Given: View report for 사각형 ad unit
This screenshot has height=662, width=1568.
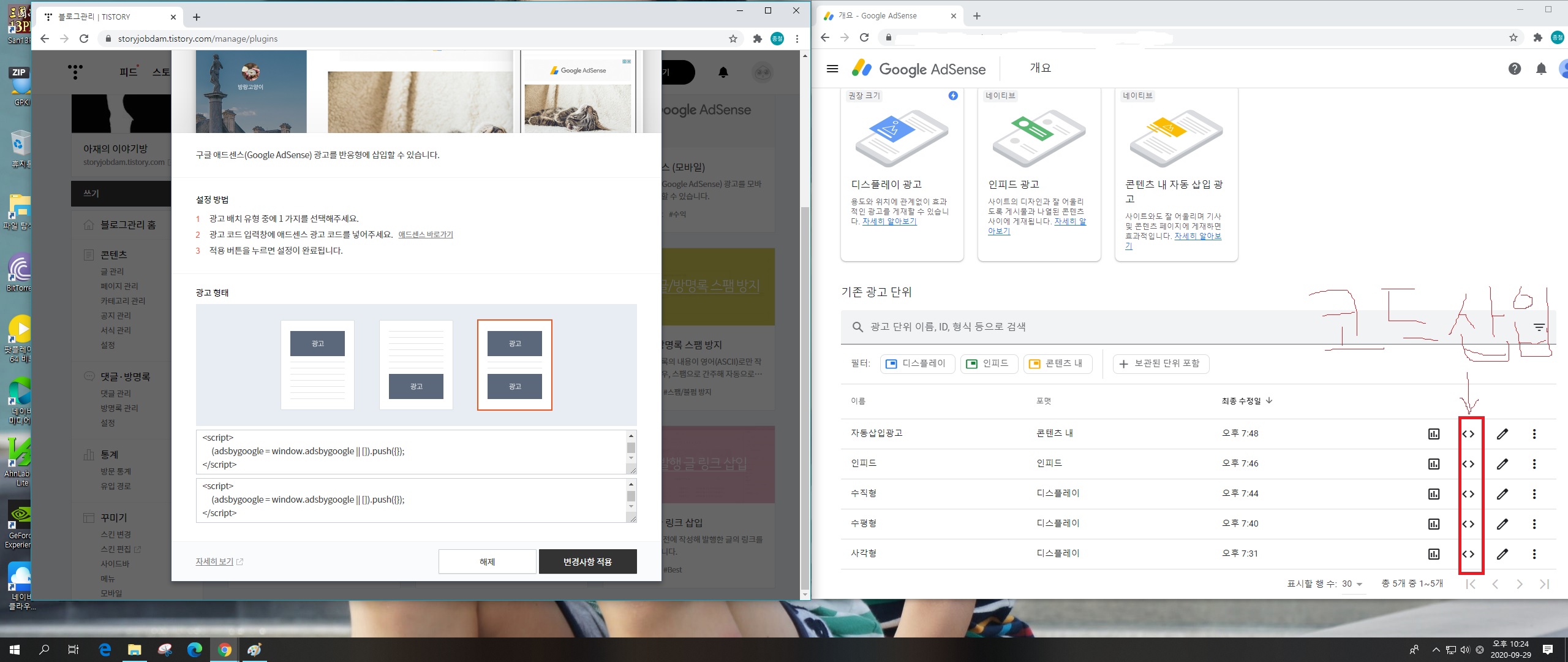Looking at the screenshot, I should (x=1434, y=554).
